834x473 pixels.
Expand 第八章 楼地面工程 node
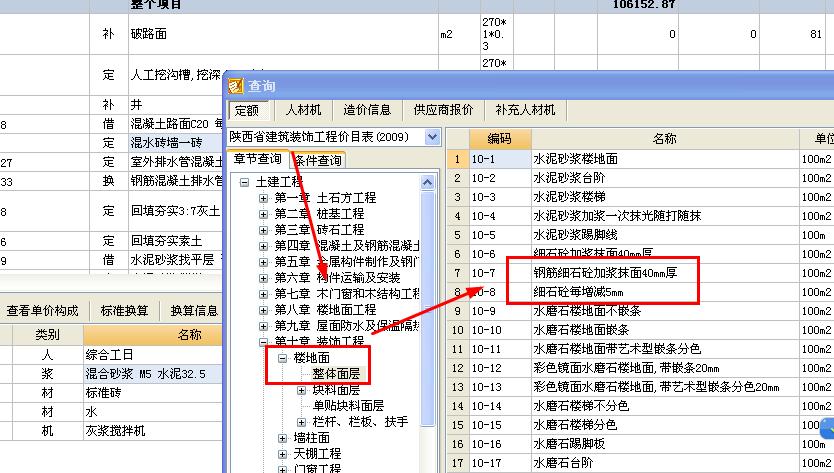[263, 310]
